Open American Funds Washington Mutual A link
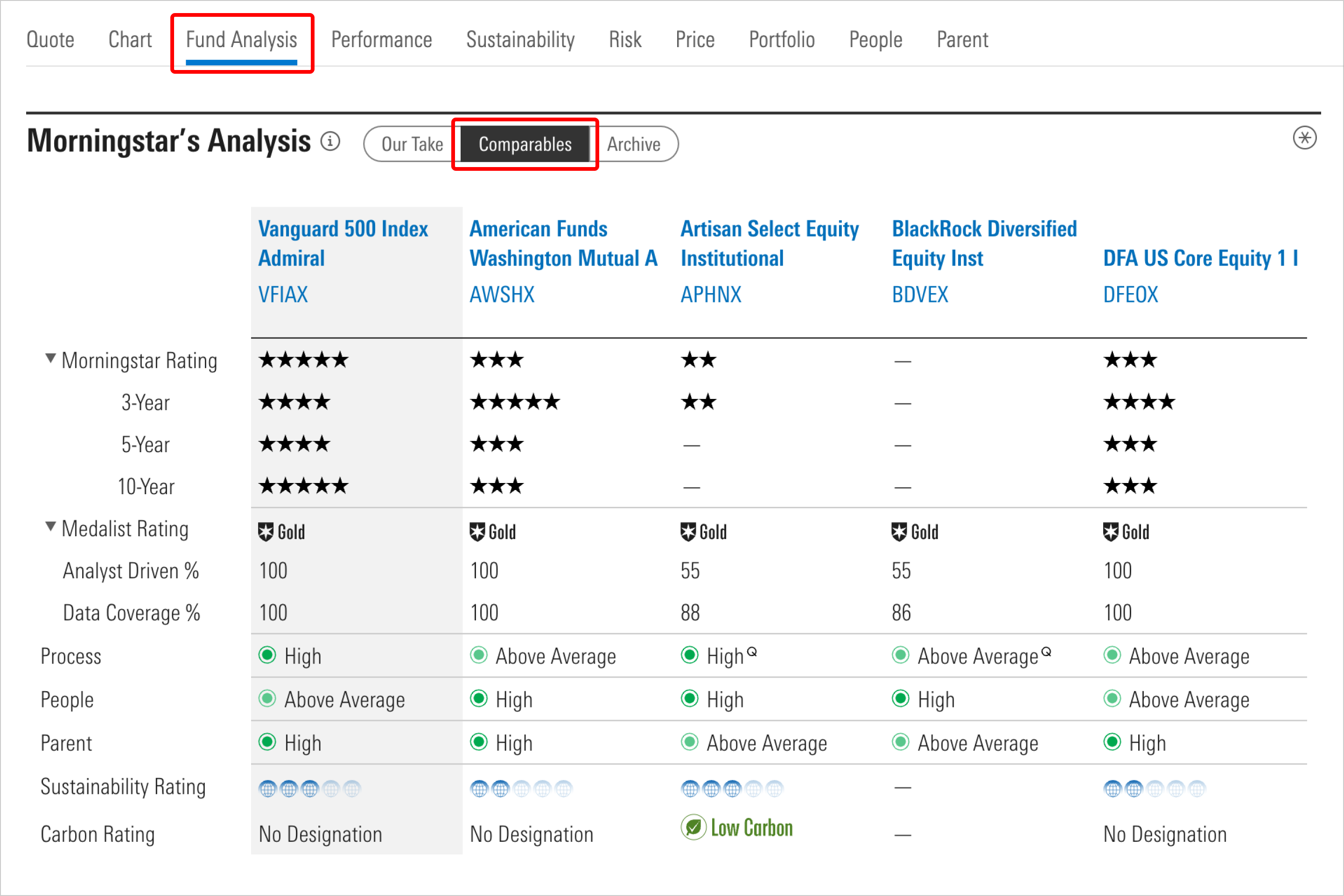 click(x=563, y=244)
